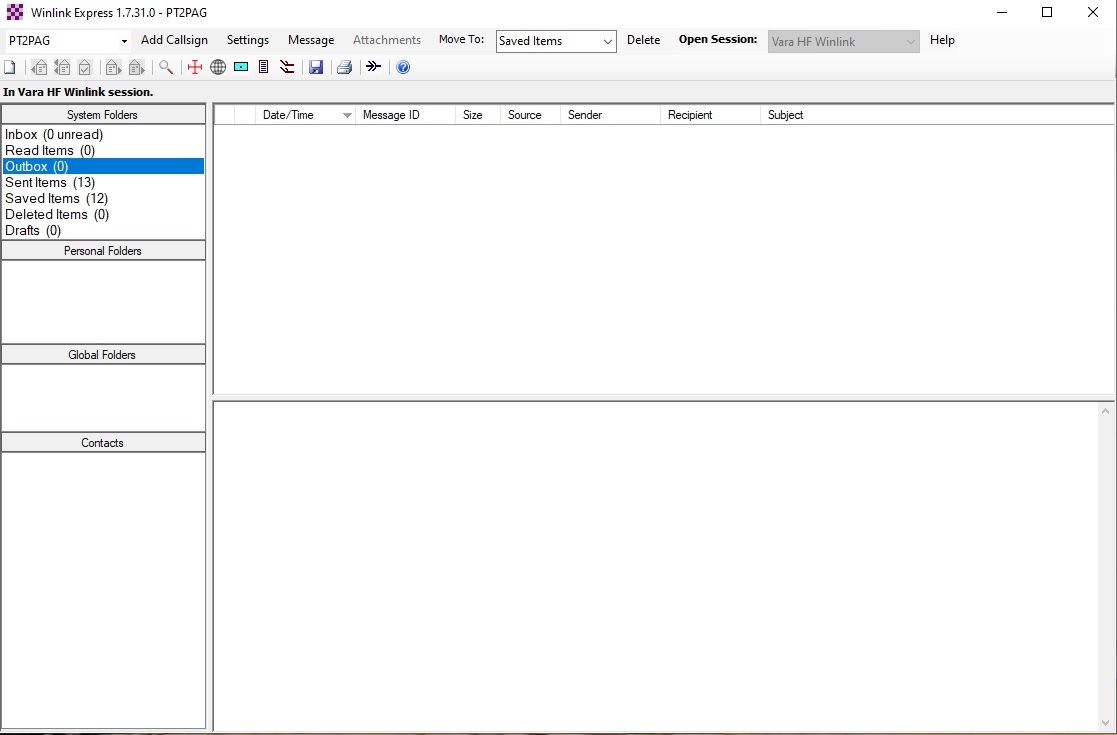
Task: Select the Outbox (0) folder
Action: tap(103, 166)
